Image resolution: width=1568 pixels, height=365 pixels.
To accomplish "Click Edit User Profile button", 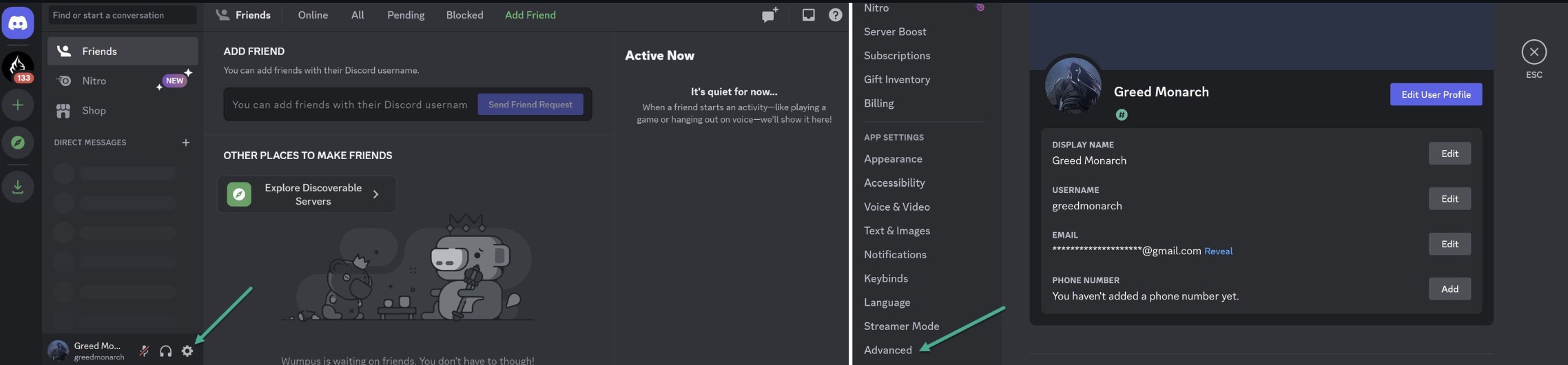I will 1436,94.
